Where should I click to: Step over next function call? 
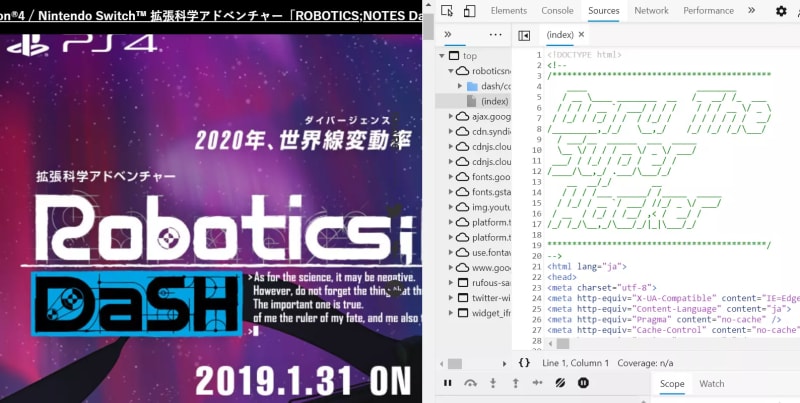click(470, 383)
